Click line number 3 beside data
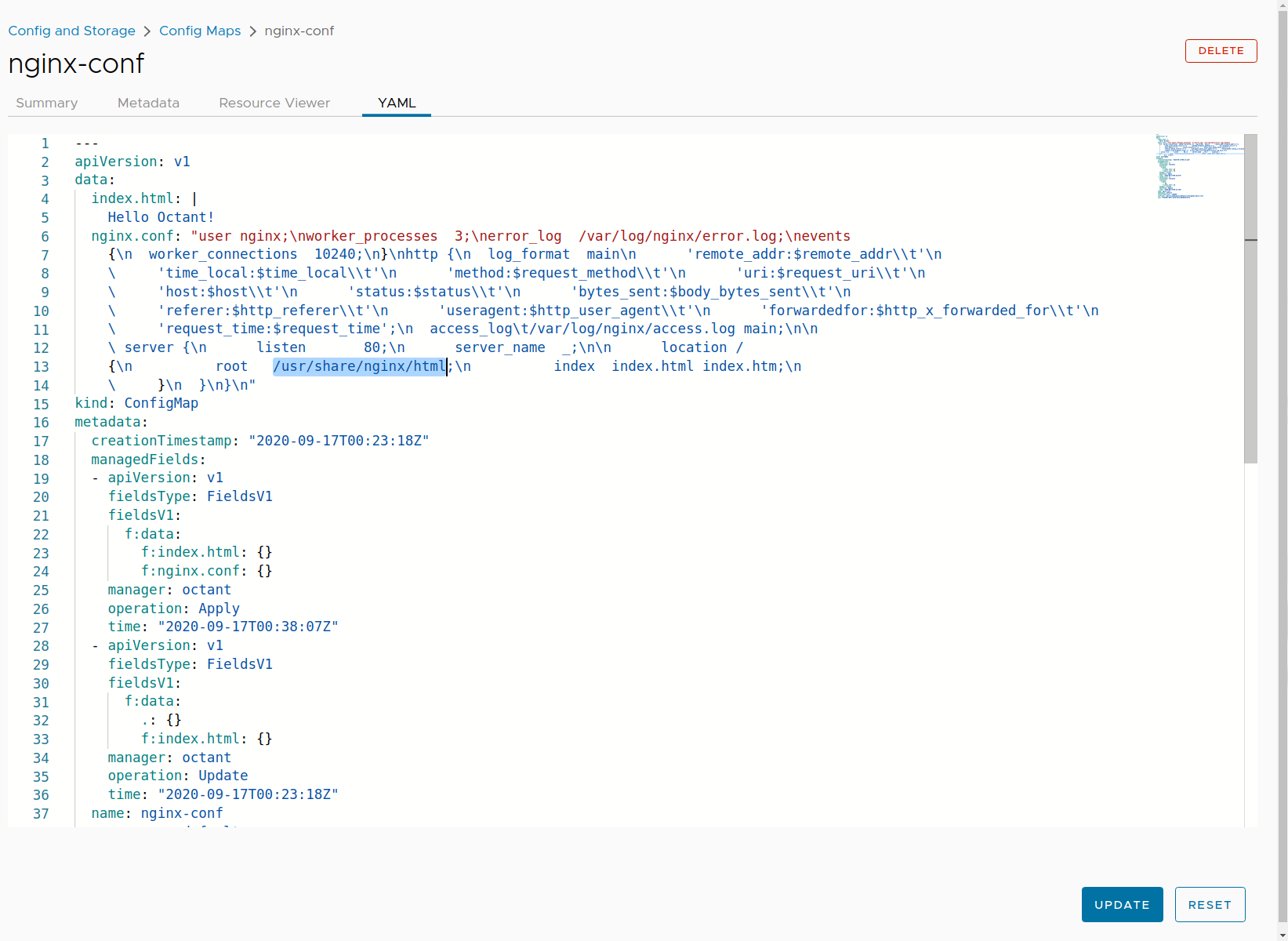The height and width of the screenshot is (941, 1288). pyautogui.click(x=45, y=180)
